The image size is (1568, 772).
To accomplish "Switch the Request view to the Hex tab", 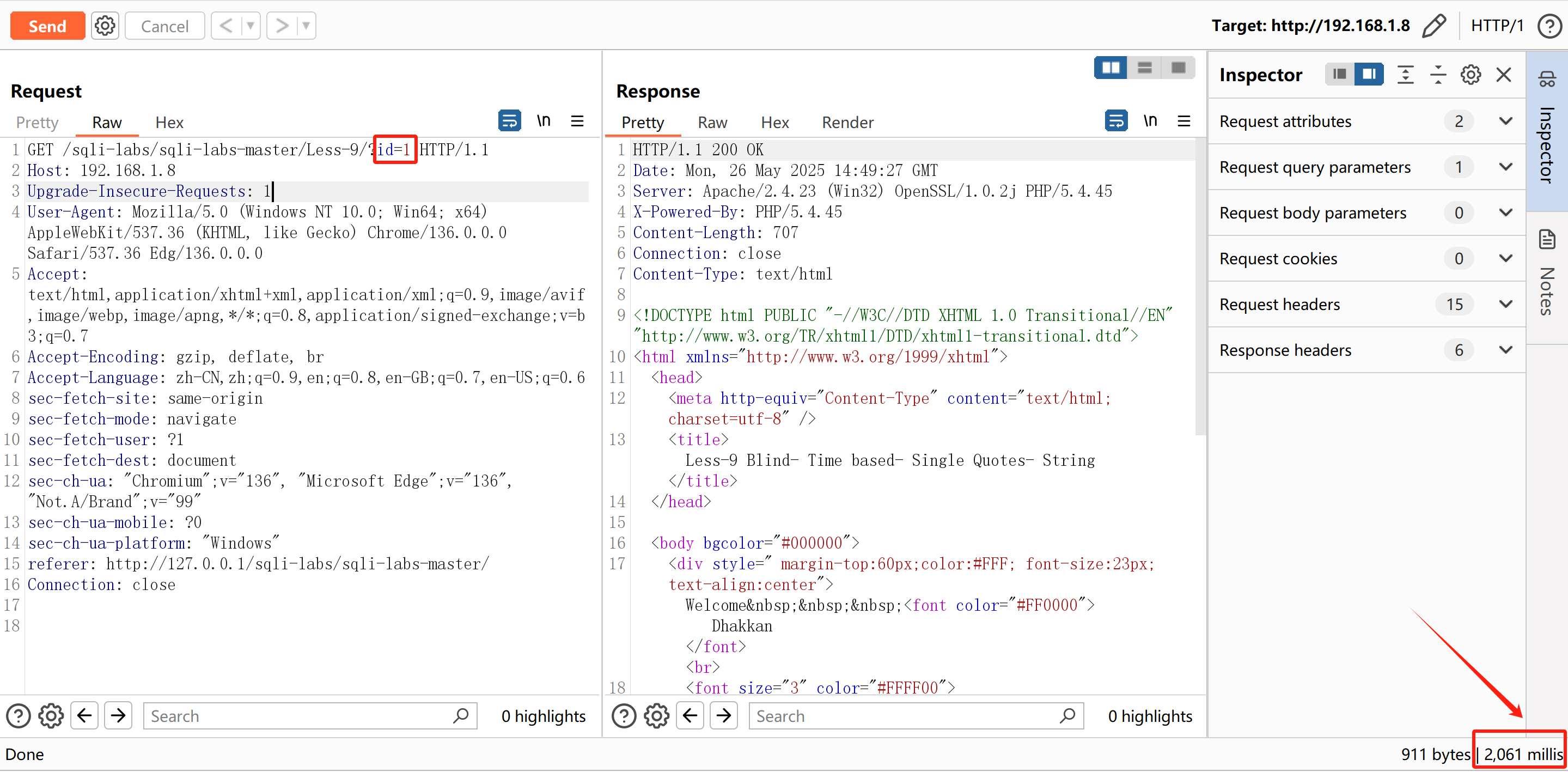I will pos(169,123).
